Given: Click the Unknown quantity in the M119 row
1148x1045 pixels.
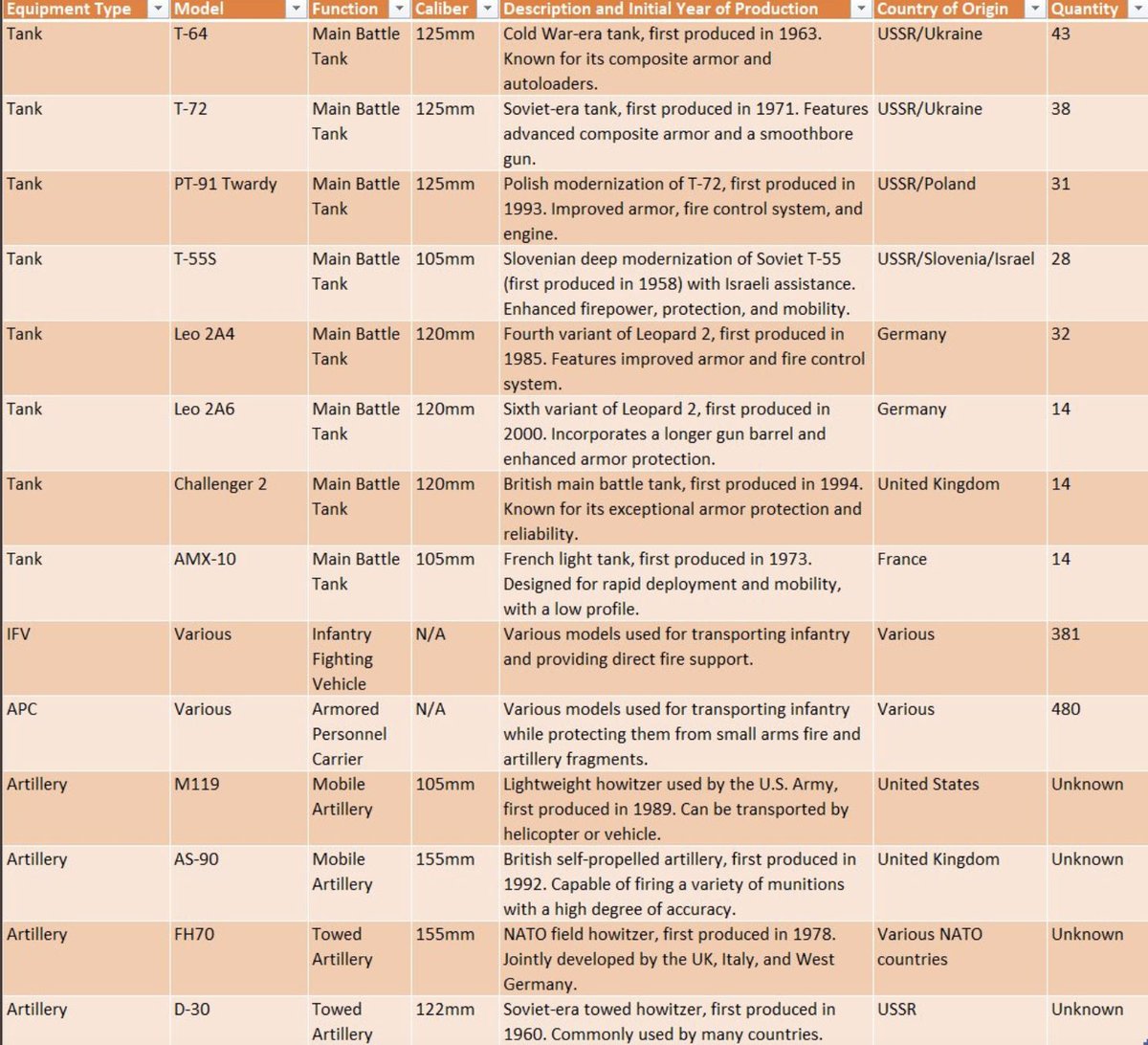Looking at the screenshot, I should tap(1097, 809).
